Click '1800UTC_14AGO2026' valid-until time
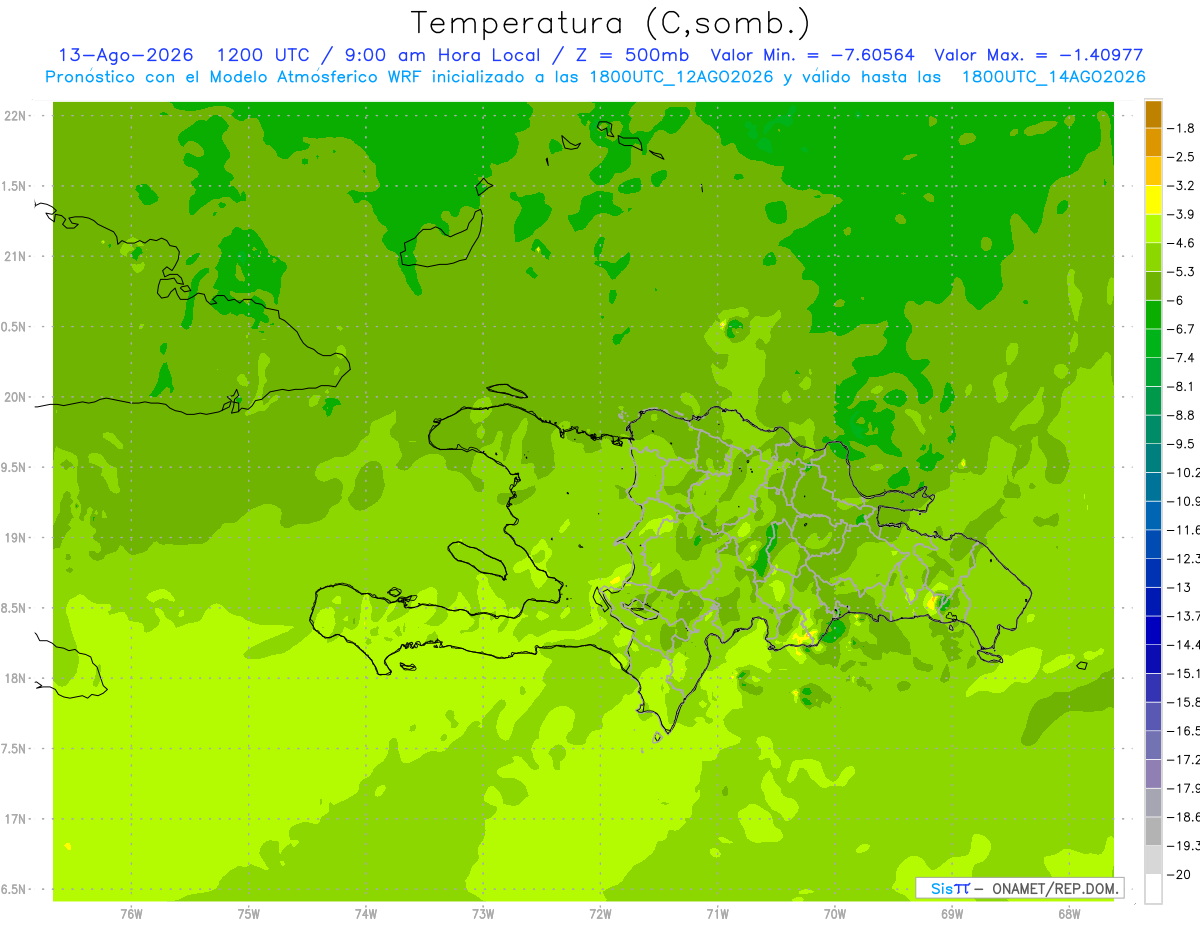Viewport: 1200px width, 927px height. click(1053, 77)
